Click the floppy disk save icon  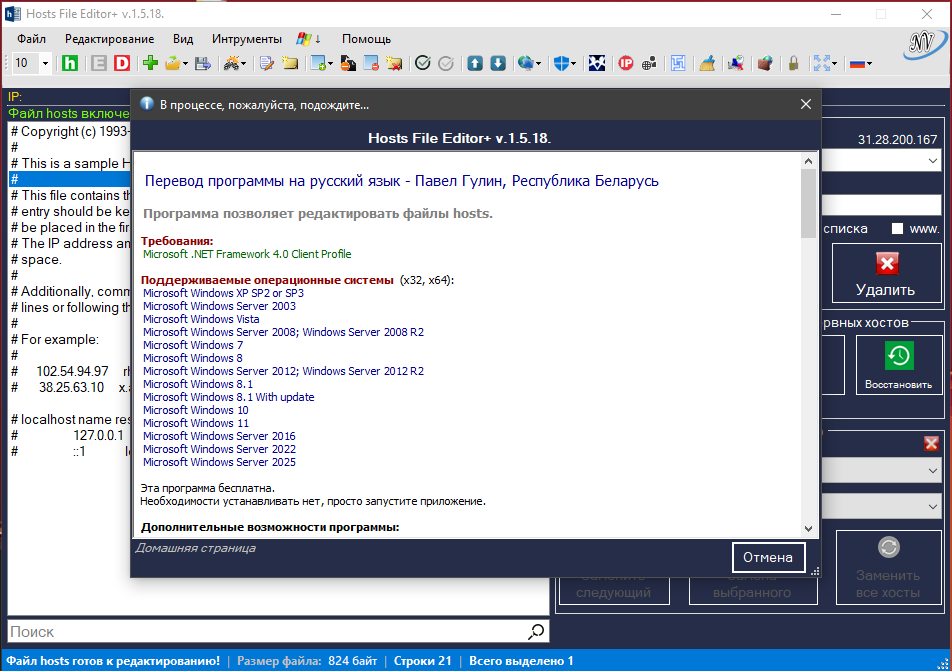click(203, 63)
